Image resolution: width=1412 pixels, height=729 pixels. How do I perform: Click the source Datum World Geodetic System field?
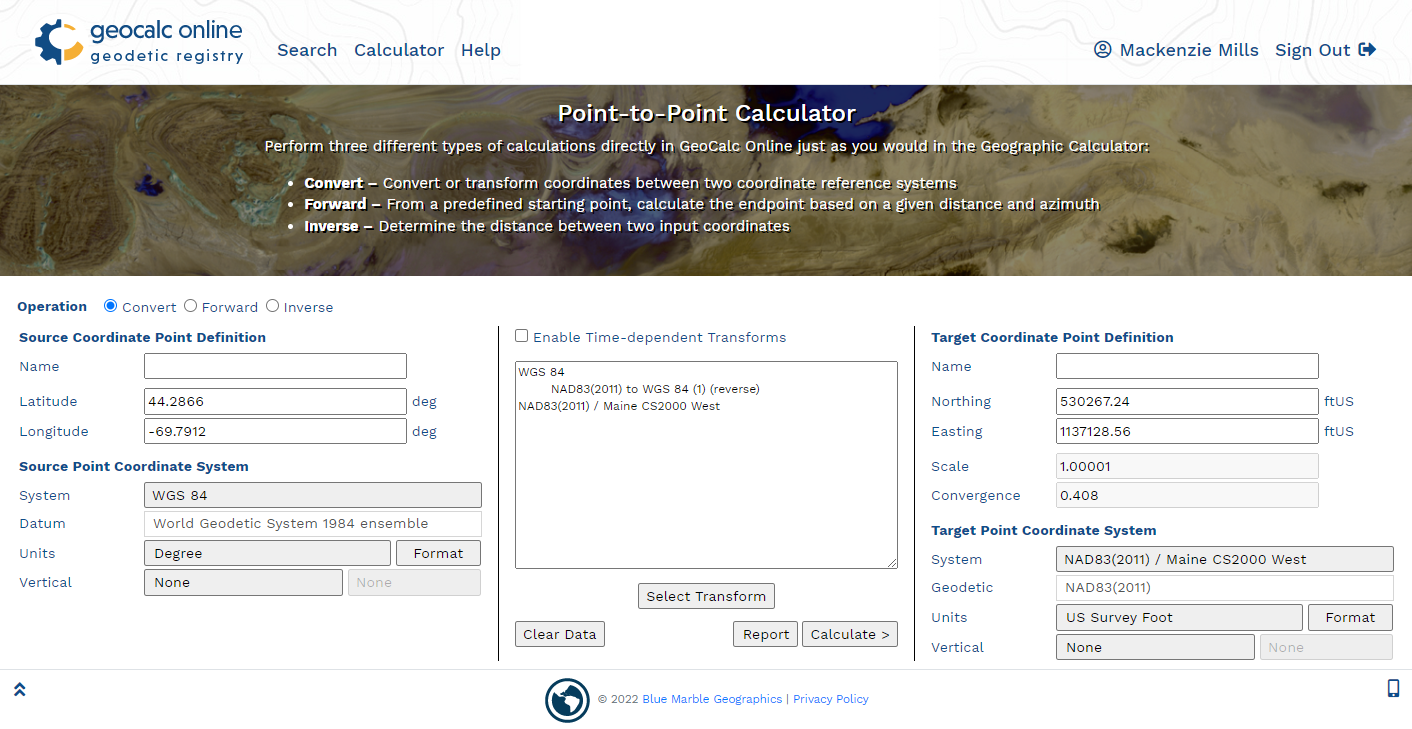[x=313, y=523]
